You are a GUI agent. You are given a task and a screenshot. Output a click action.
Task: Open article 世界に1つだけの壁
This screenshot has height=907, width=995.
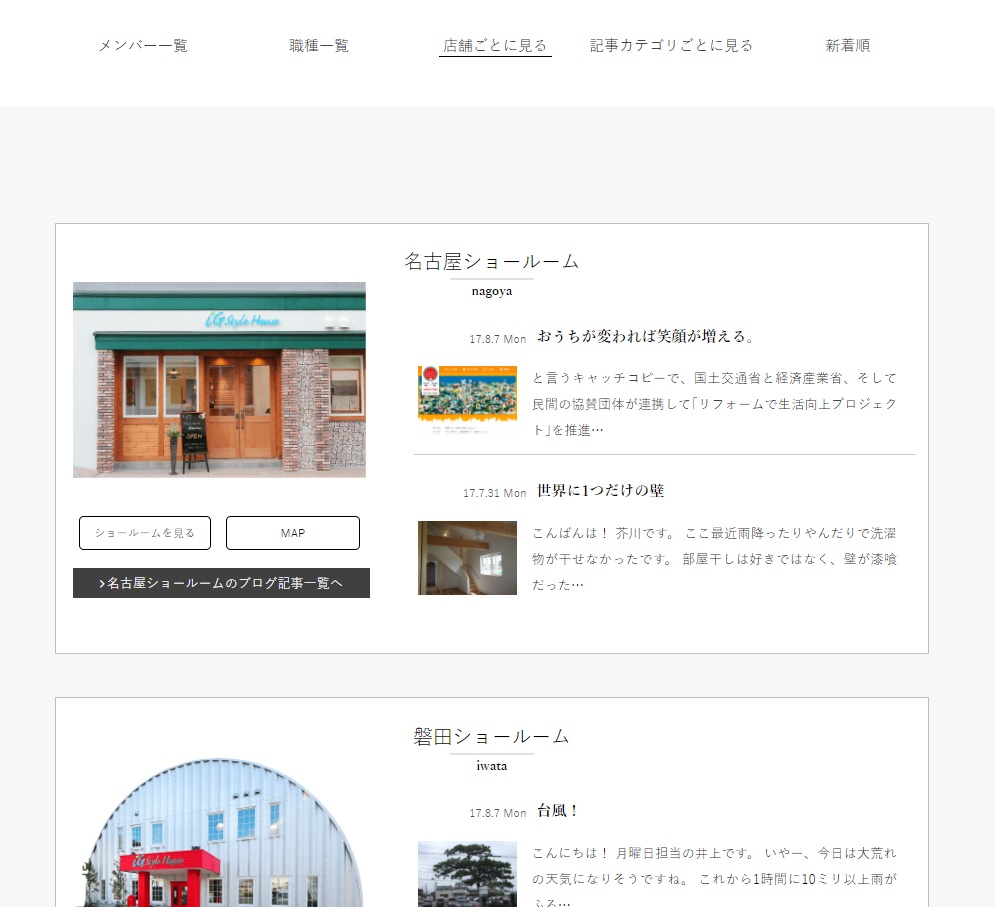pyautogui.click(x=600, y=491)
